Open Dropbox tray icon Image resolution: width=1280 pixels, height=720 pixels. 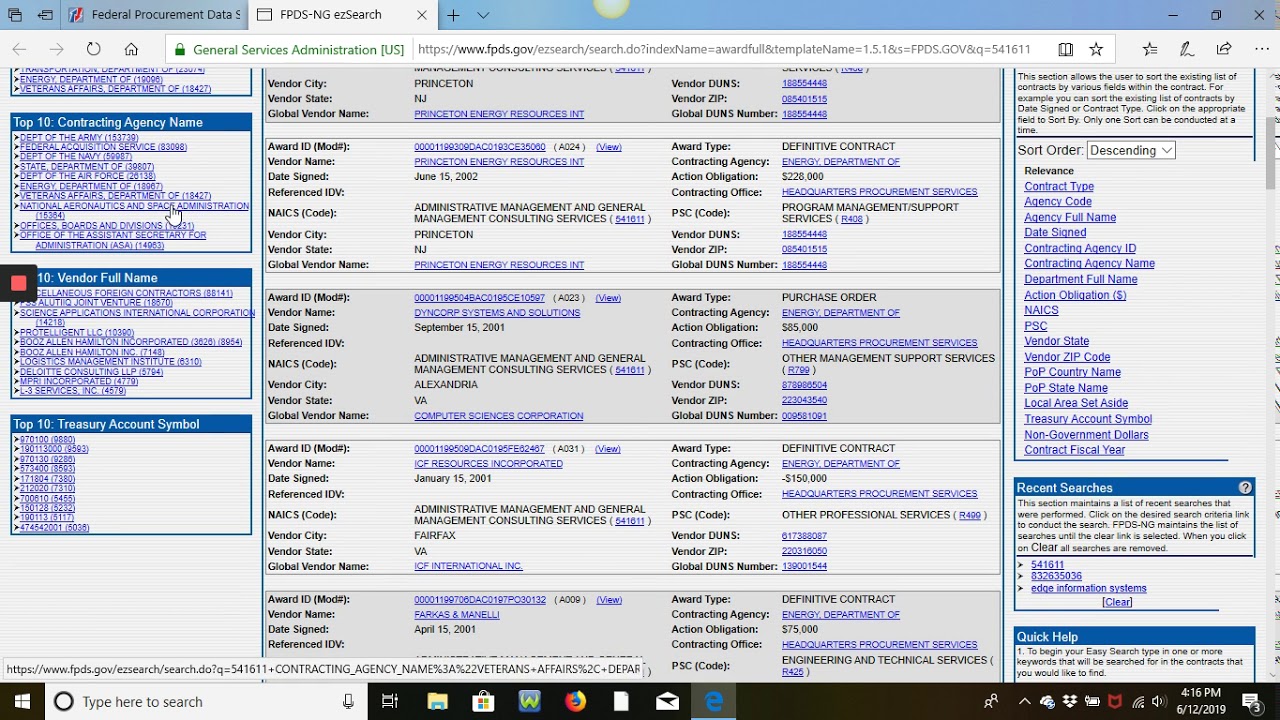(1070, 702)
